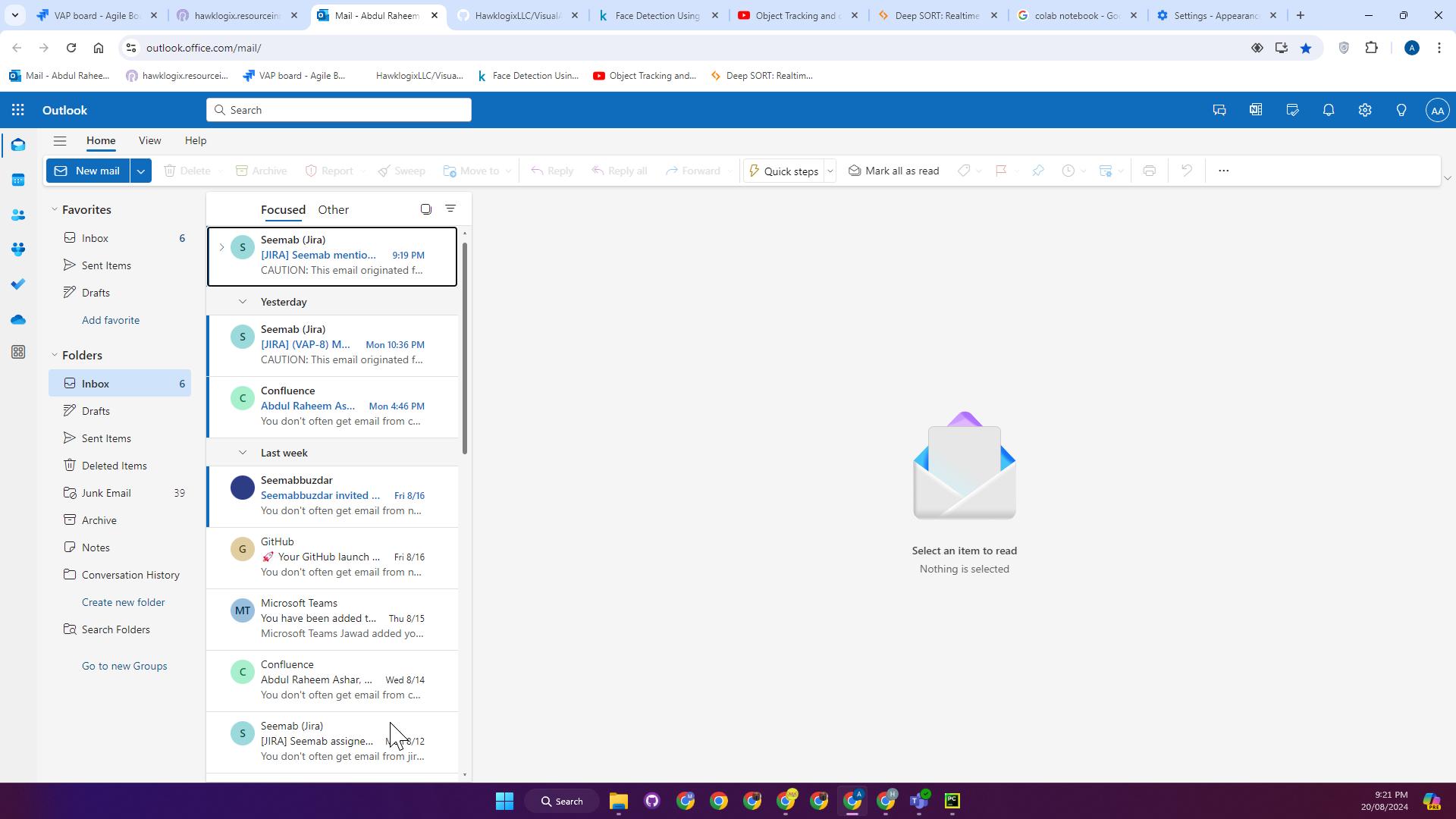Open Chrome tab search dropdown arrow
This screenshot has height=819, width=1456.
(14, 15)
